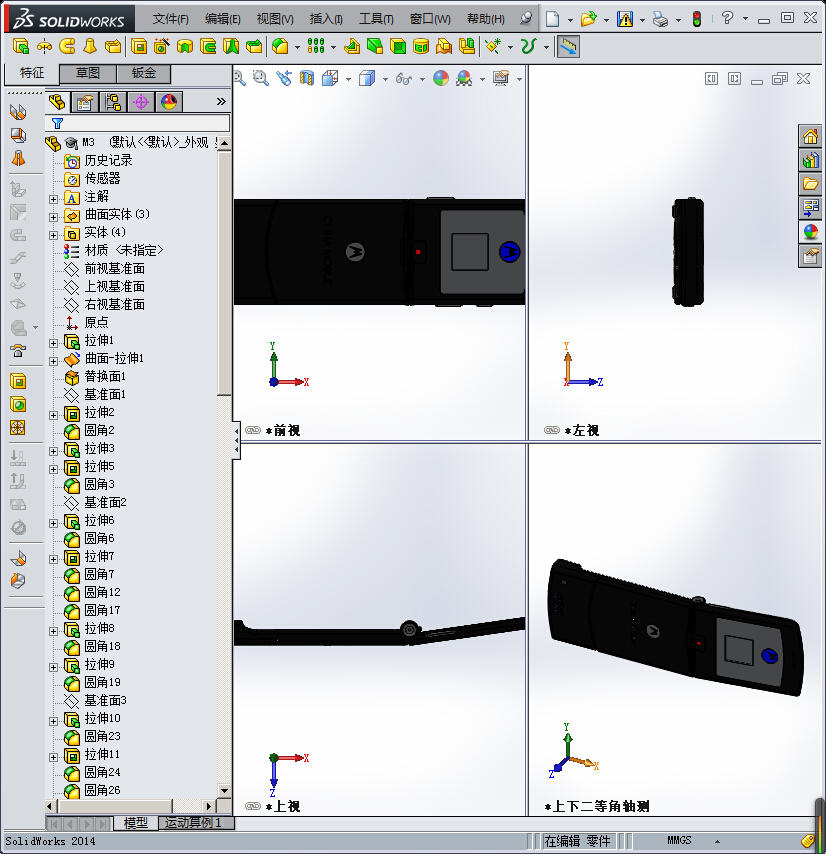
Task: Expand hidden manager tabs with chevron
Action: pyautogui.click(x=221, y=101)
